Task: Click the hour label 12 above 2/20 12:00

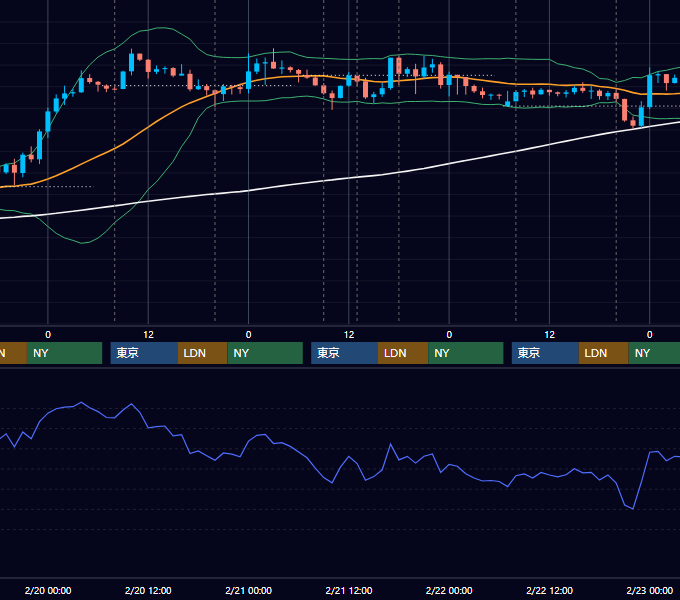Action: pos(148,335)
